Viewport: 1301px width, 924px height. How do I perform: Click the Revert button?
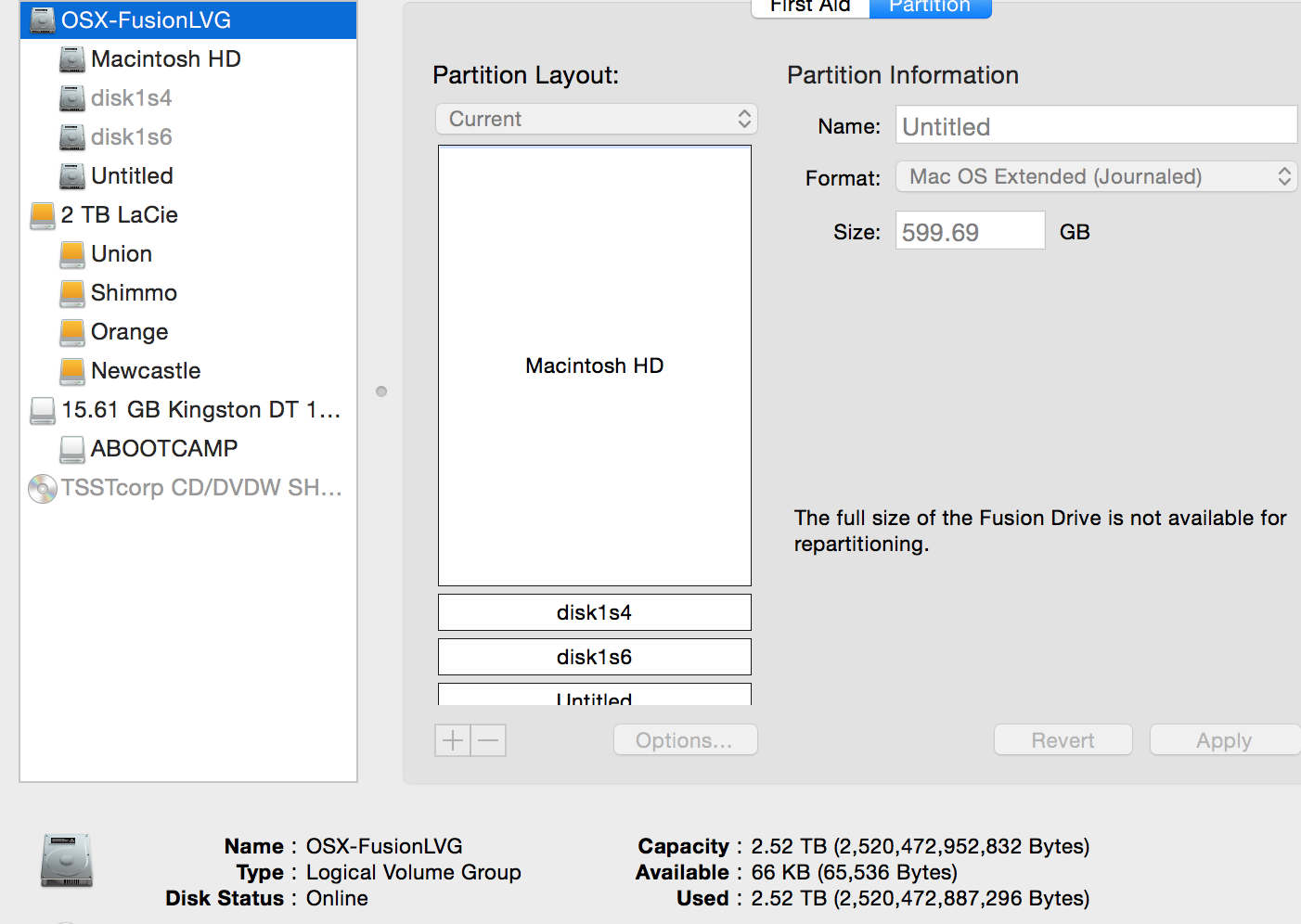click(x=1063, y=740)
